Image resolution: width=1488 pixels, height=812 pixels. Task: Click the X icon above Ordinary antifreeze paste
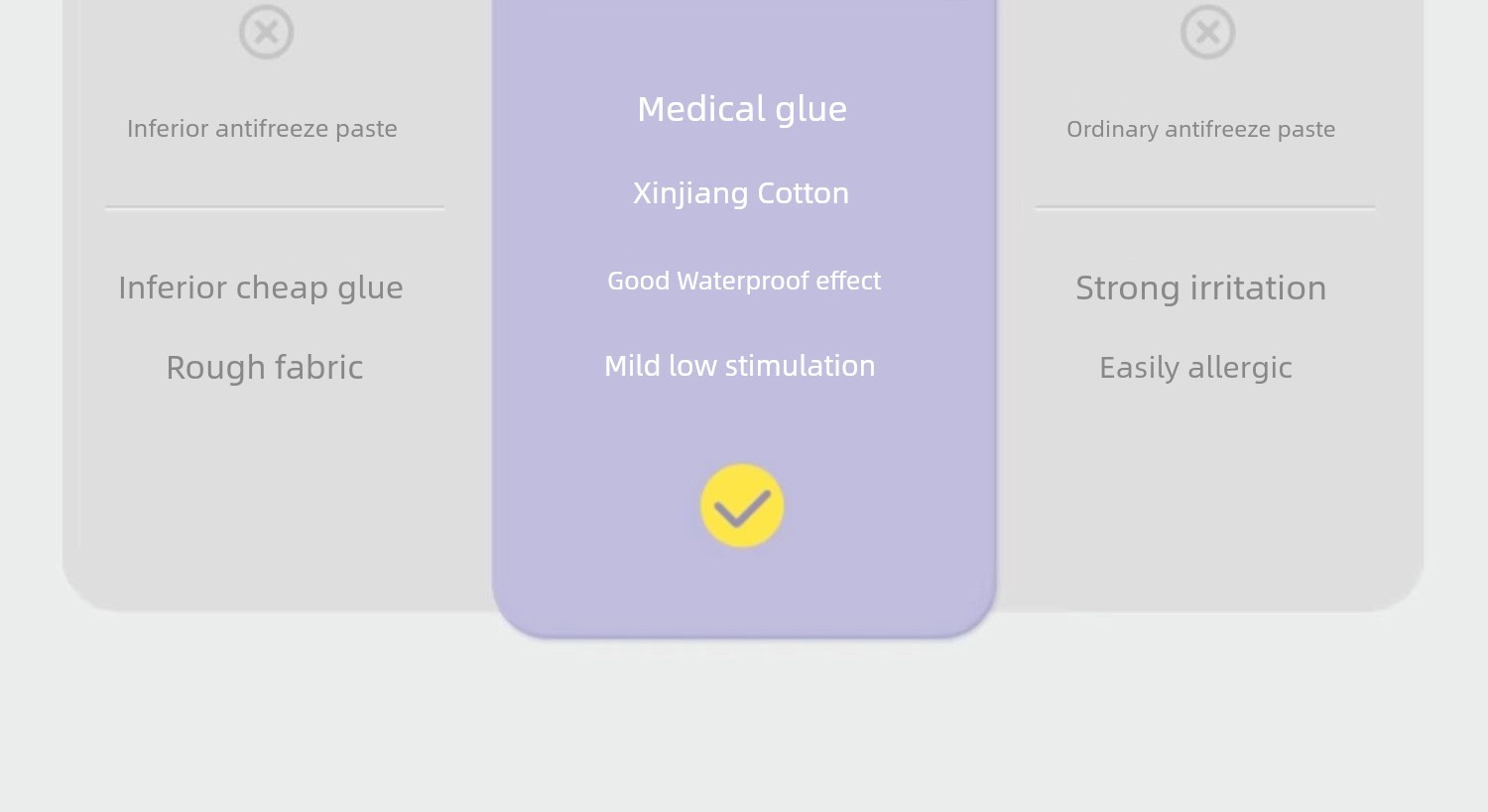pyautogui.click(x=1207, y=32)
